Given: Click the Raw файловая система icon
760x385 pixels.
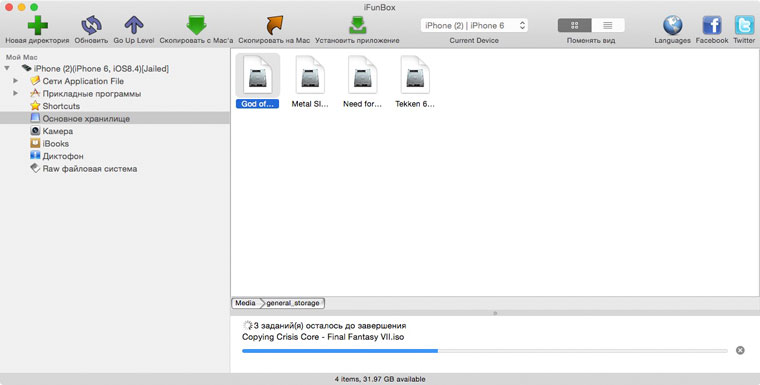Looking at the screenshot, I should click(x=35, y=168).
